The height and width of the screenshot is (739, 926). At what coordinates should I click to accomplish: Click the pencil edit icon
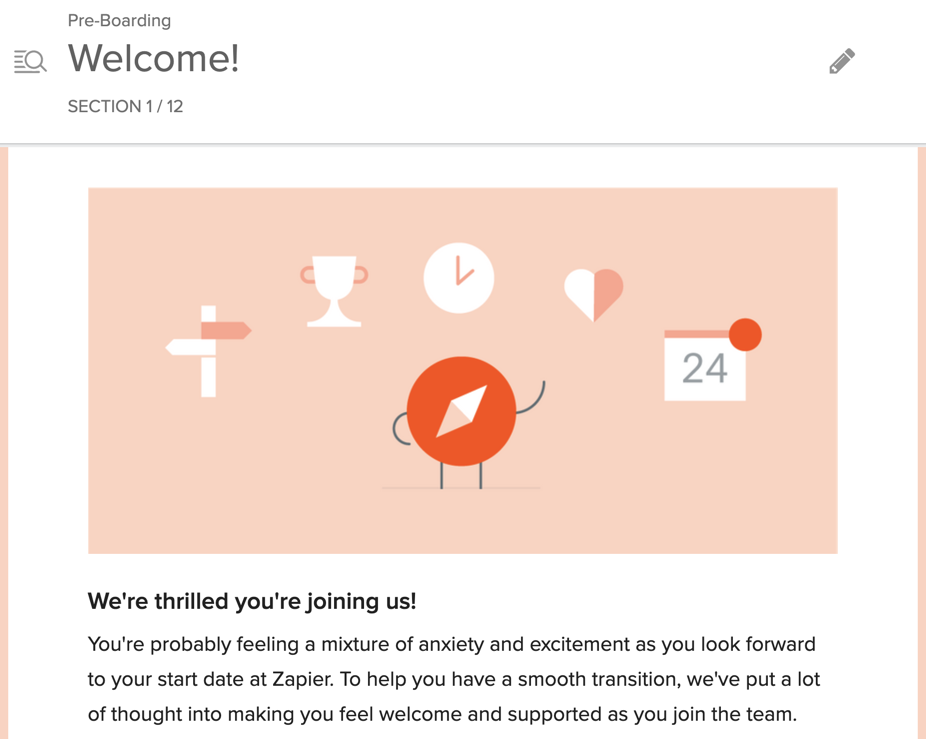click(x=842, y=61)
